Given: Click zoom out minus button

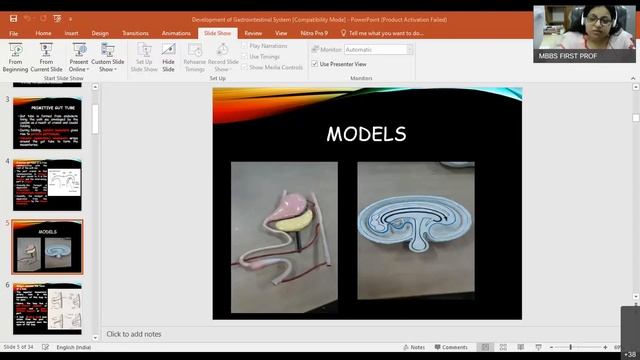Looking at the screenshot, I should 551,347.
